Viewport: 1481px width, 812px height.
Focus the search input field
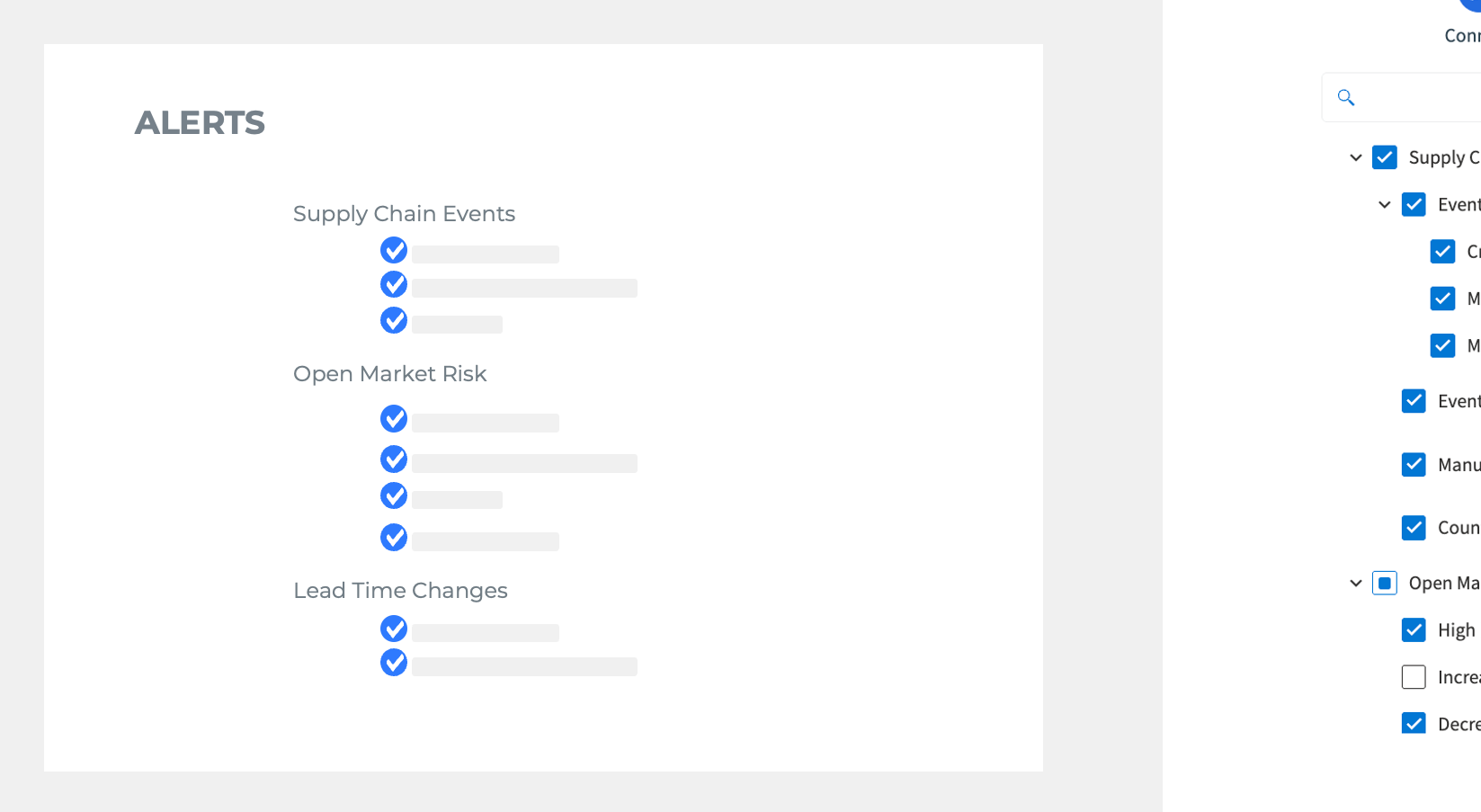(1421, 97)
